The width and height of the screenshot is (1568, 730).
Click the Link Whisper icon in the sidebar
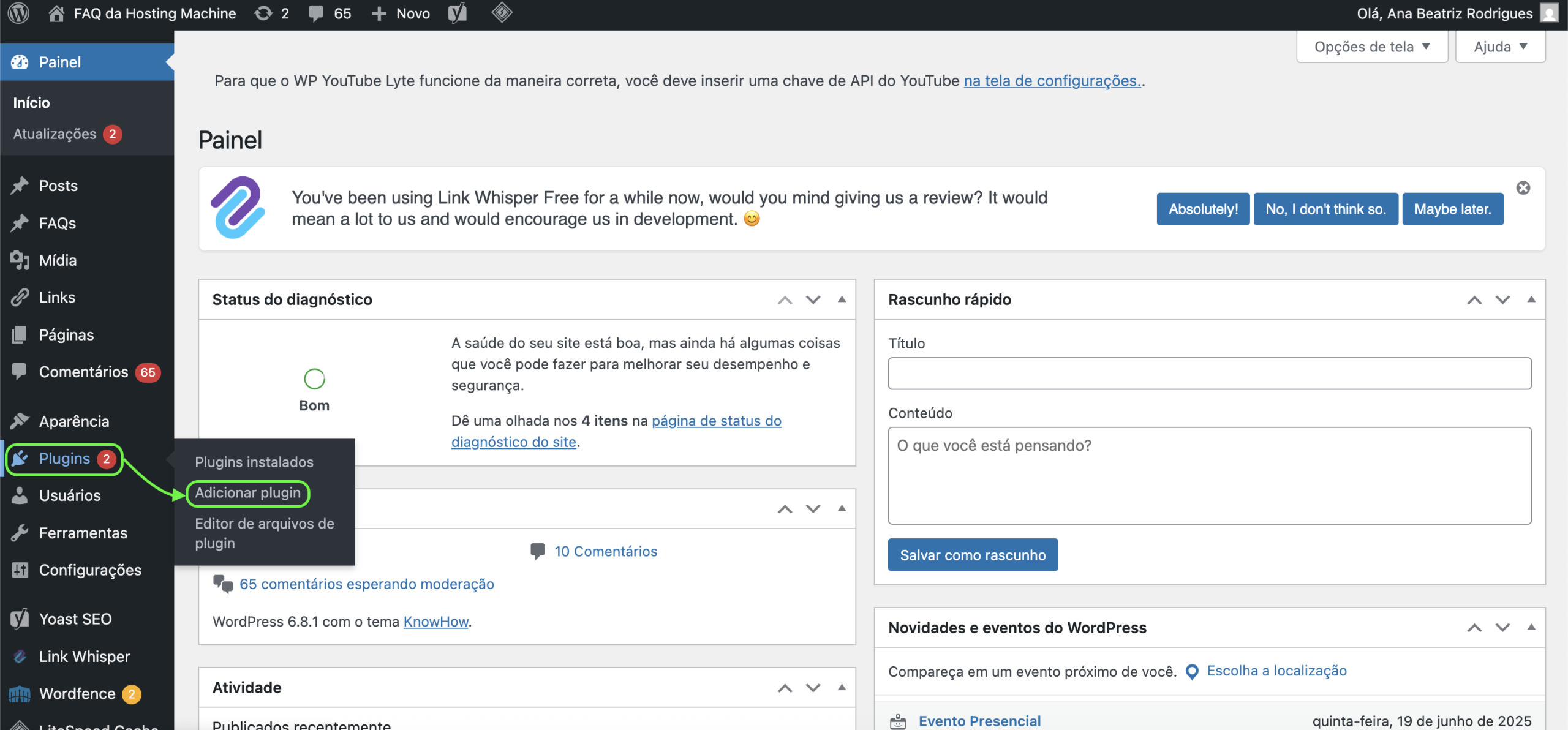point(20,657)
